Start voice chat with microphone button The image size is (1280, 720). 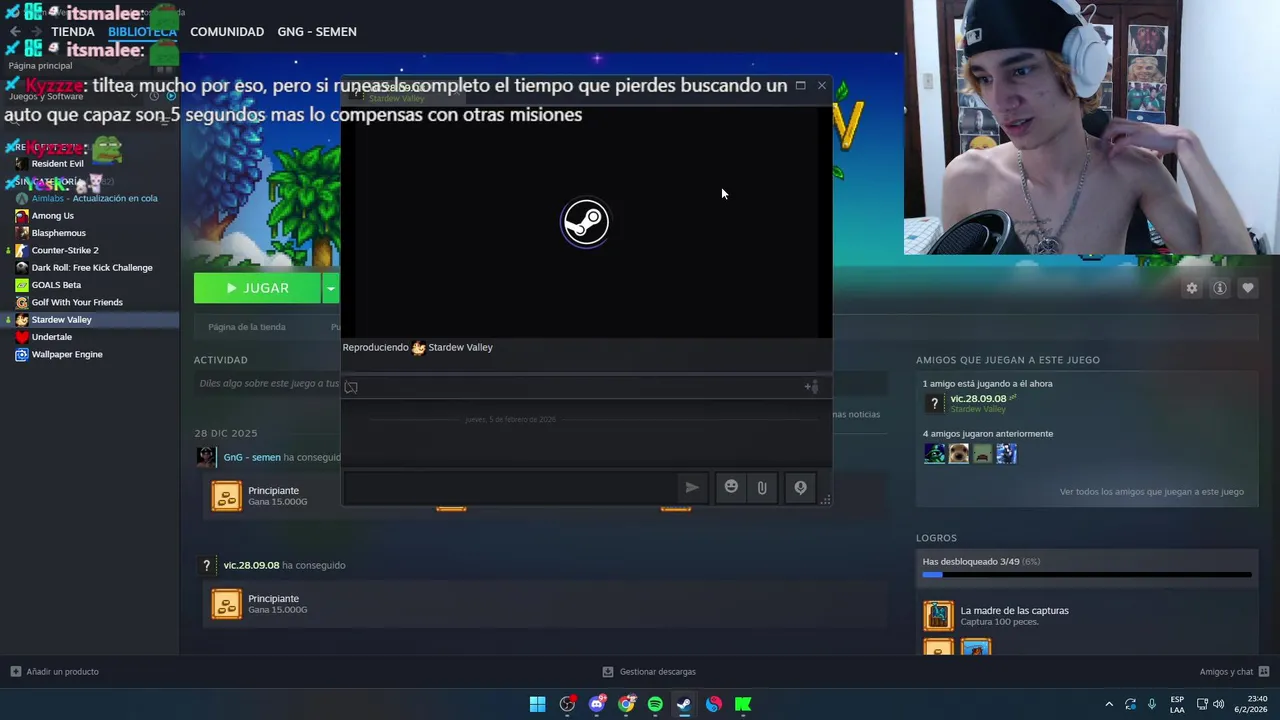(800, 488)
